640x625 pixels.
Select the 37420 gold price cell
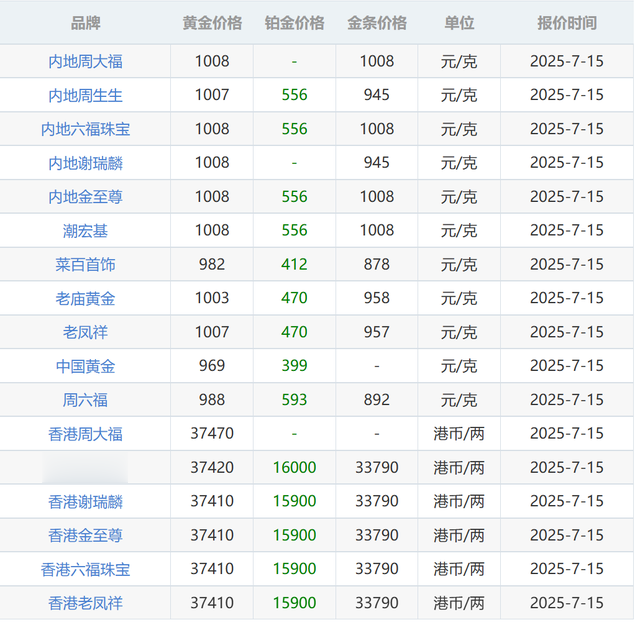point(212,467)
